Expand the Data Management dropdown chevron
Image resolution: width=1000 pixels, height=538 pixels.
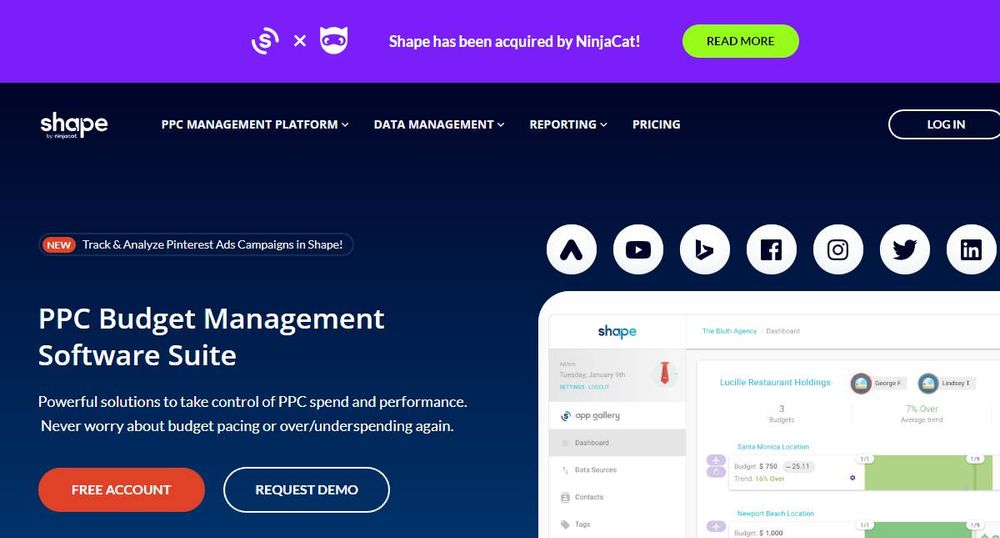501,125
